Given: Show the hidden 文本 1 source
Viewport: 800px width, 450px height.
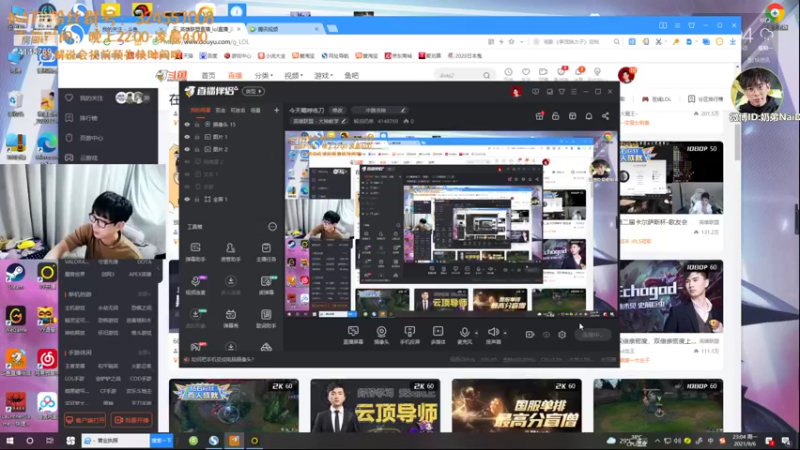Looking at the screenshot, I should pyautogui.click(x=187, y=174).
